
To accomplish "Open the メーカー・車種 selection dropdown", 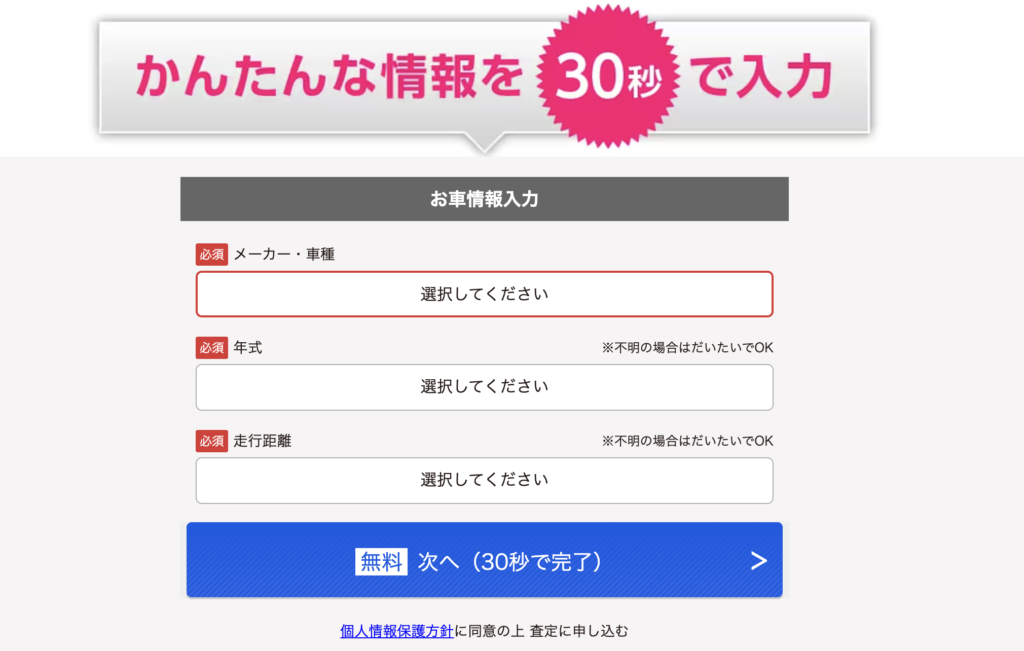I will click(484, 294).
